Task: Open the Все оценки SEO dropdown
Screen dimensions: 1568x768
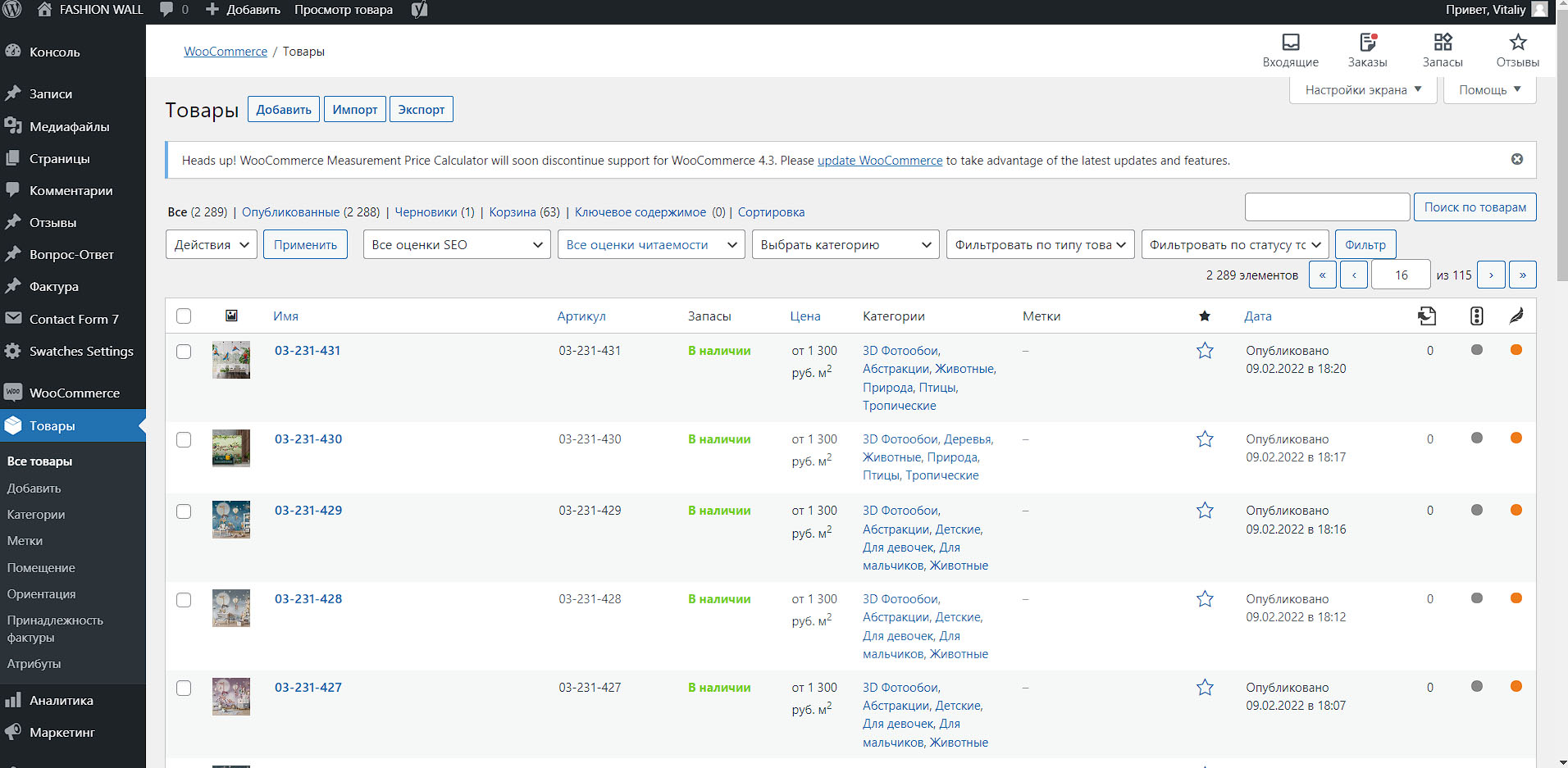Action: coord(457,244)
